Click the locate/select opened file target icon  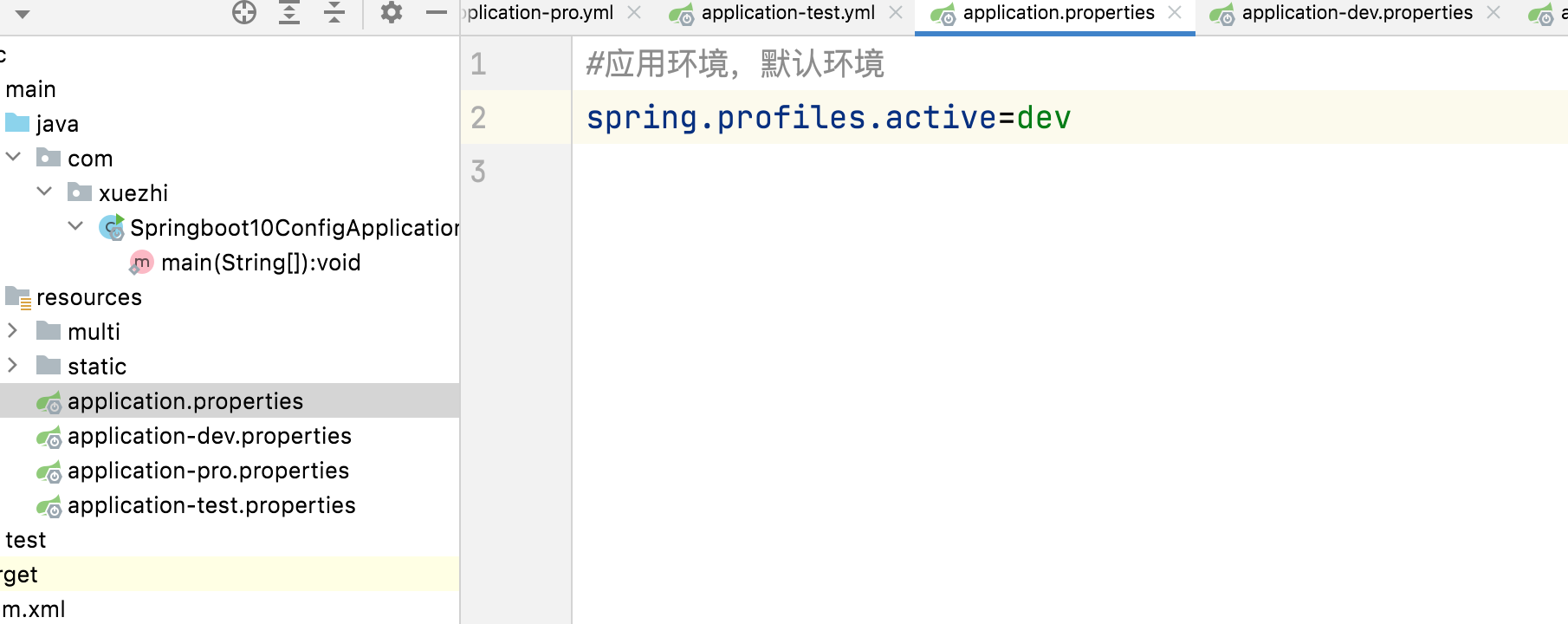coord(244,12)
